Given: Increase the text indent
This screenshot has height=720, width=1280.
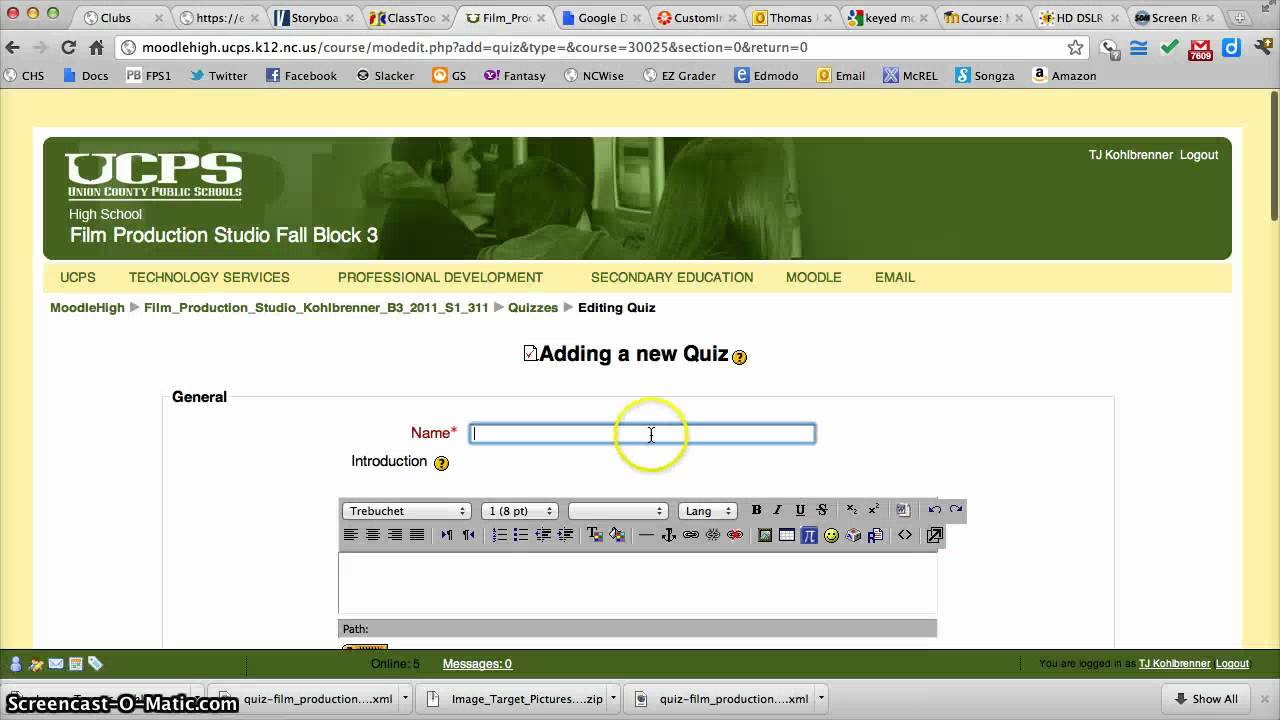Looking at the screenshot, I should click(x=565, y=535).
